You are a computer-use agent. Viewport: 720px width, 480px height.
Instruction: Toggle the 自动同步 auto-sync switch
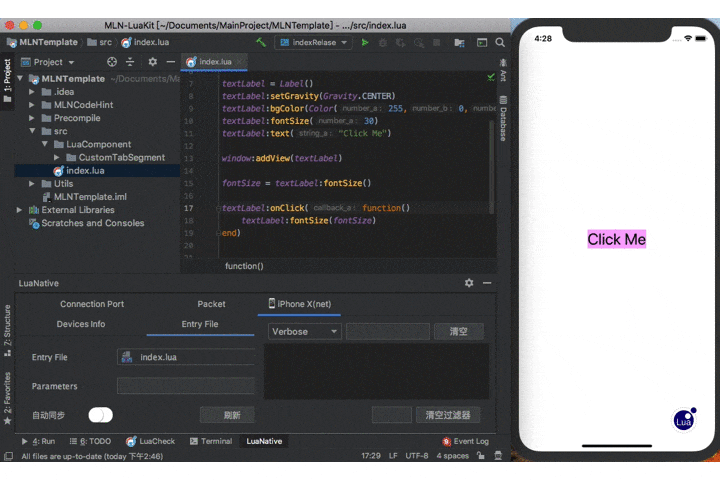[101, 415]
